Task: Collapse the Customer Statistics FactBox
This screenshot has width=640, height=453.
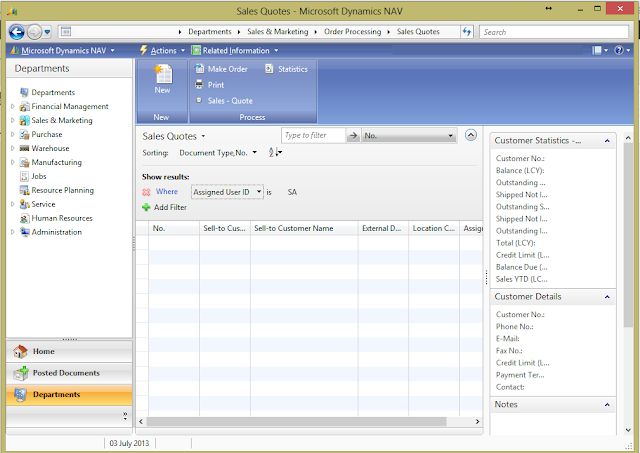Action: 607,141
